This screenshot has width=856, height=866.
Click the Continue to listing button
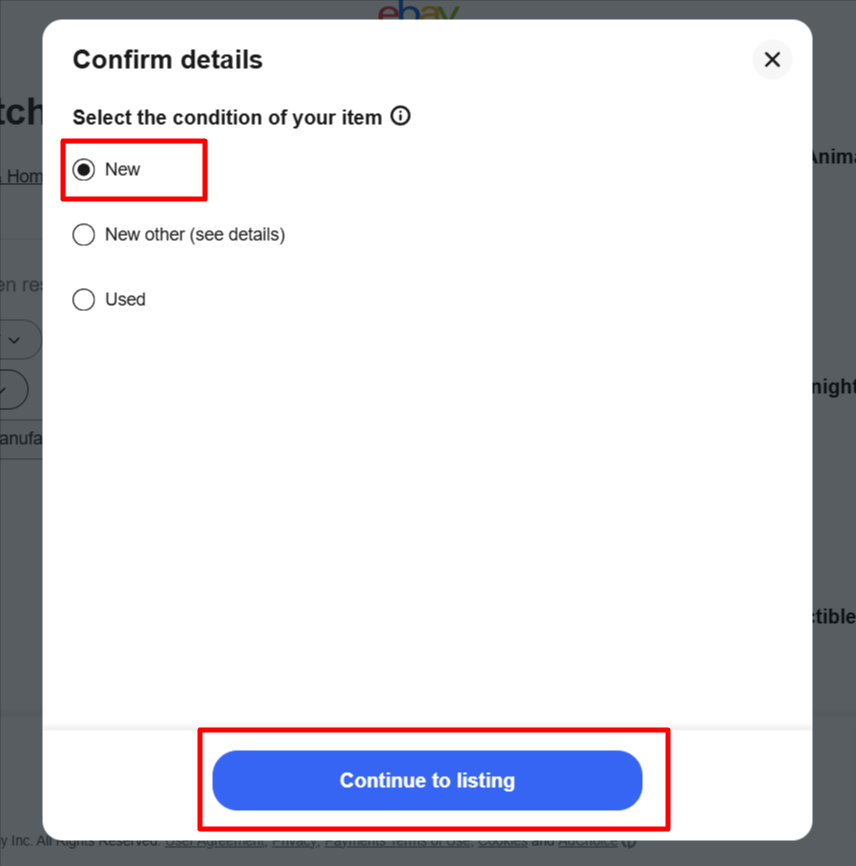(427, 780)
